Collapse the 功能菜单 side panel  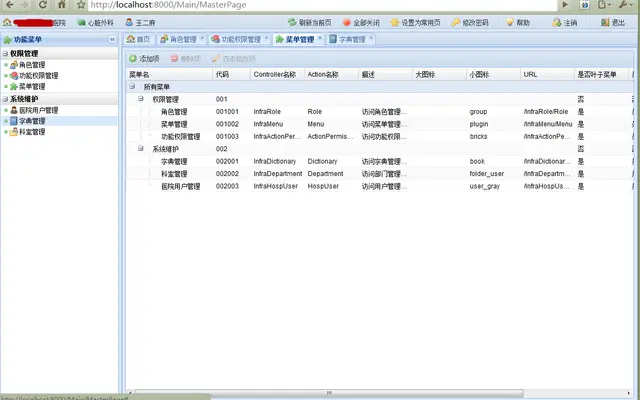(x=112, y=39)
